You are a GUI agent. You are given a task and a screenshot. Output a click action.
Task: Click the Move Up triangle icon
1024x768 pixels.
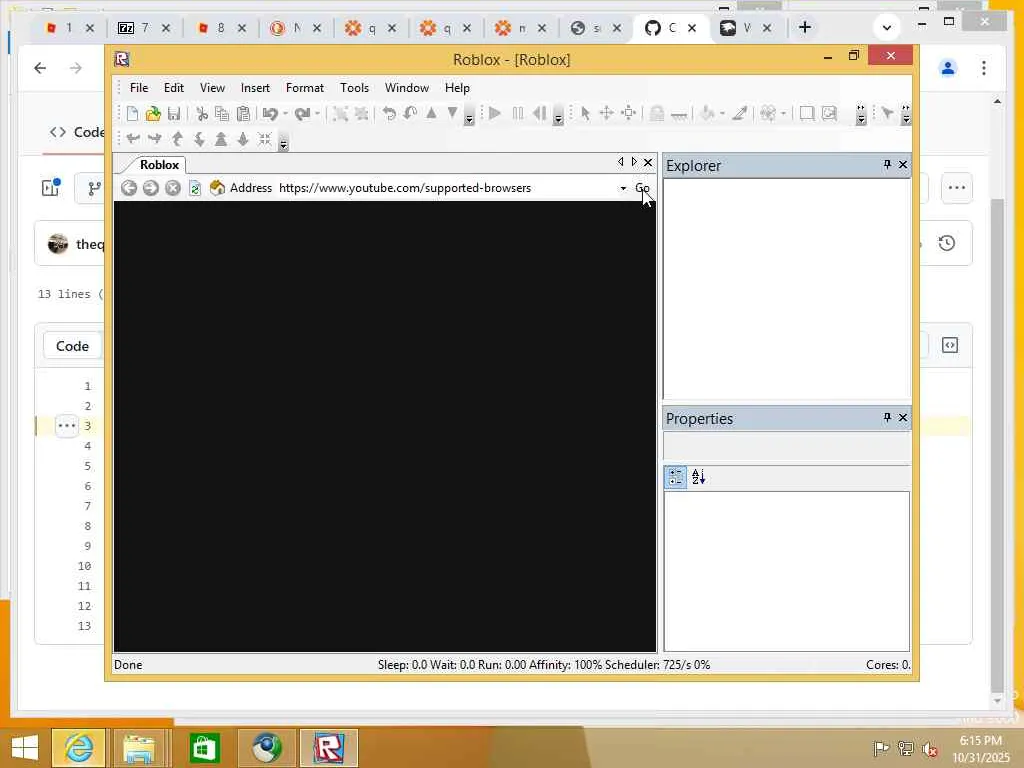pyautogui.click(x=431, y=114)
